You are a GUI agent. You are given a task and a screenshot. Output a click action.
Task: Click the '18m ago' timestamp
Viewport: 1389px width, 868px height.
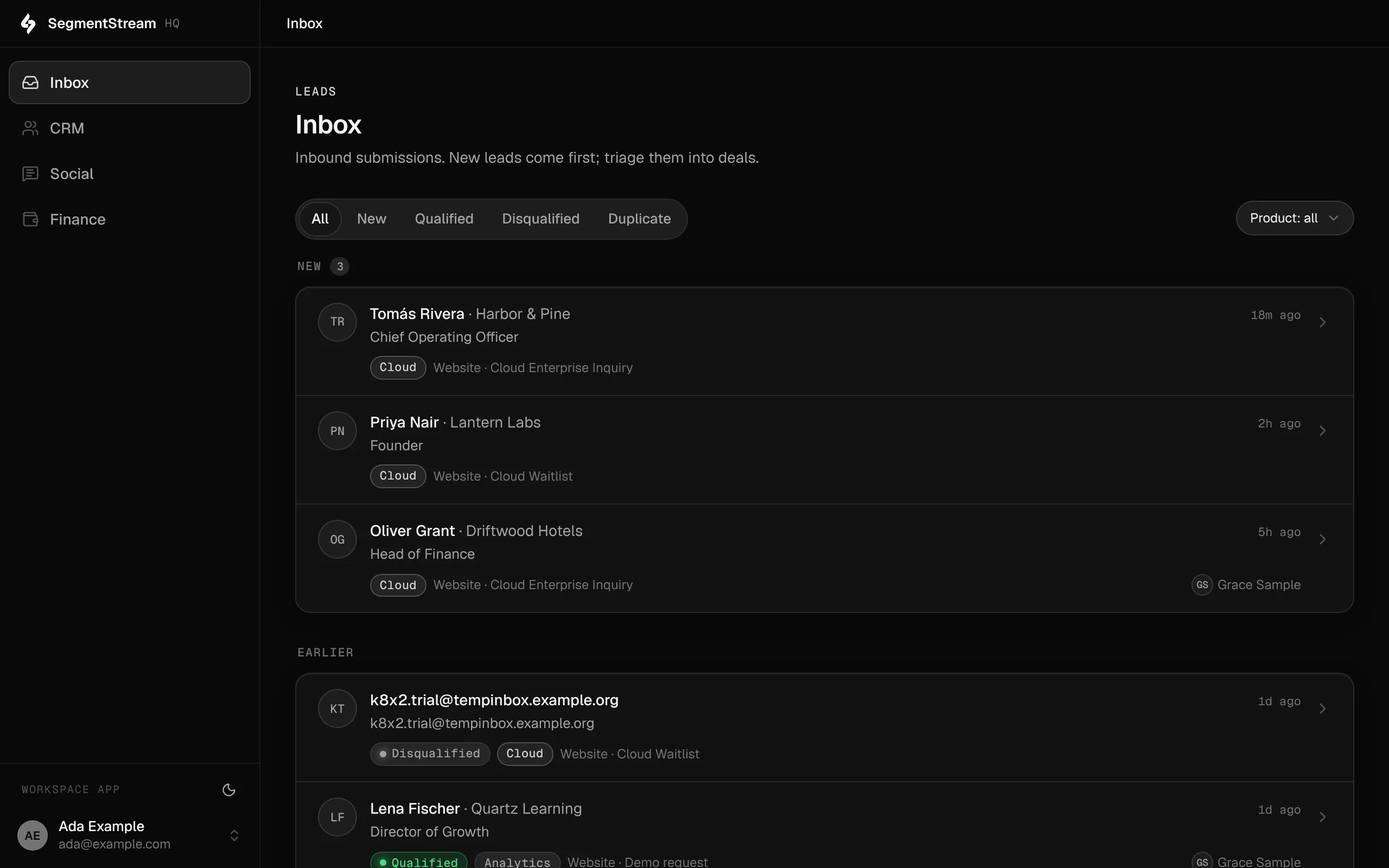[x=1276, y=315]
